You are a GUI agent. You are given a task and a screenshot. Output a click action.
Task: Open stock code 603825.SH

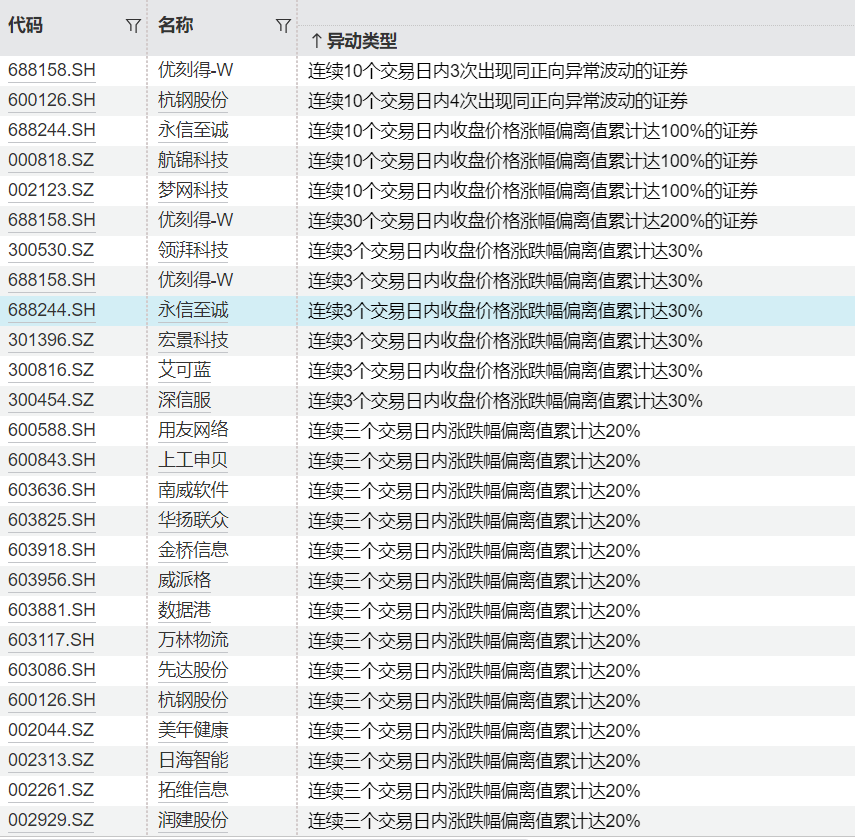(52, 520)
